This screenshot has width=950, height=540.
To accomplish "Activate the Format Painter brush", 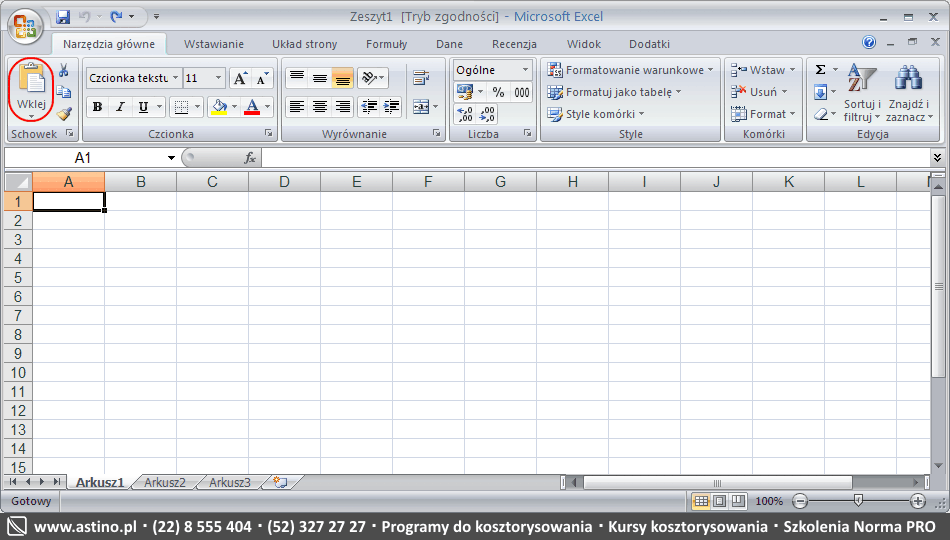I will pos(64,114).
